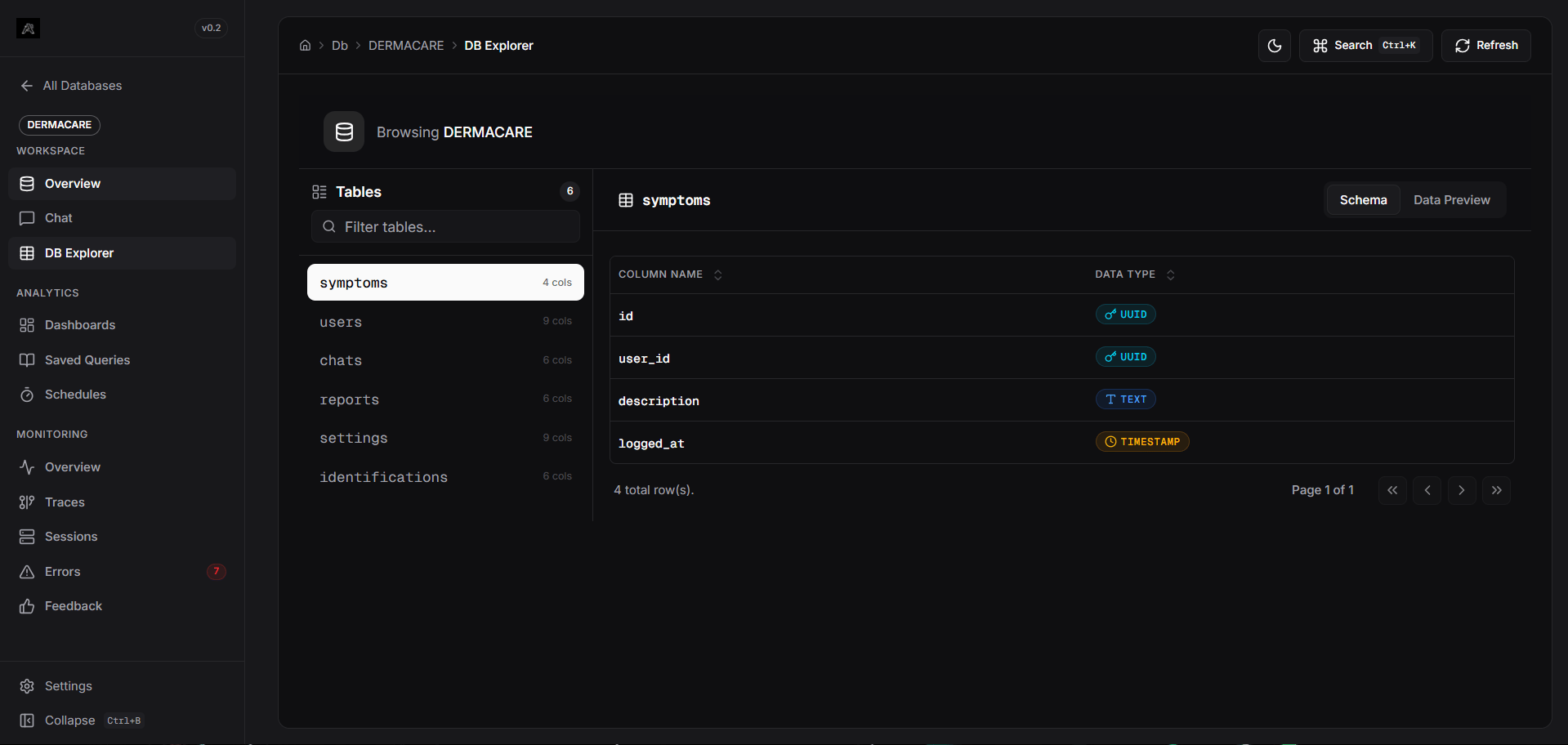Open DB Explorer in sidebar
This screenshot has width=1568, height=745.
pos(123,253)
